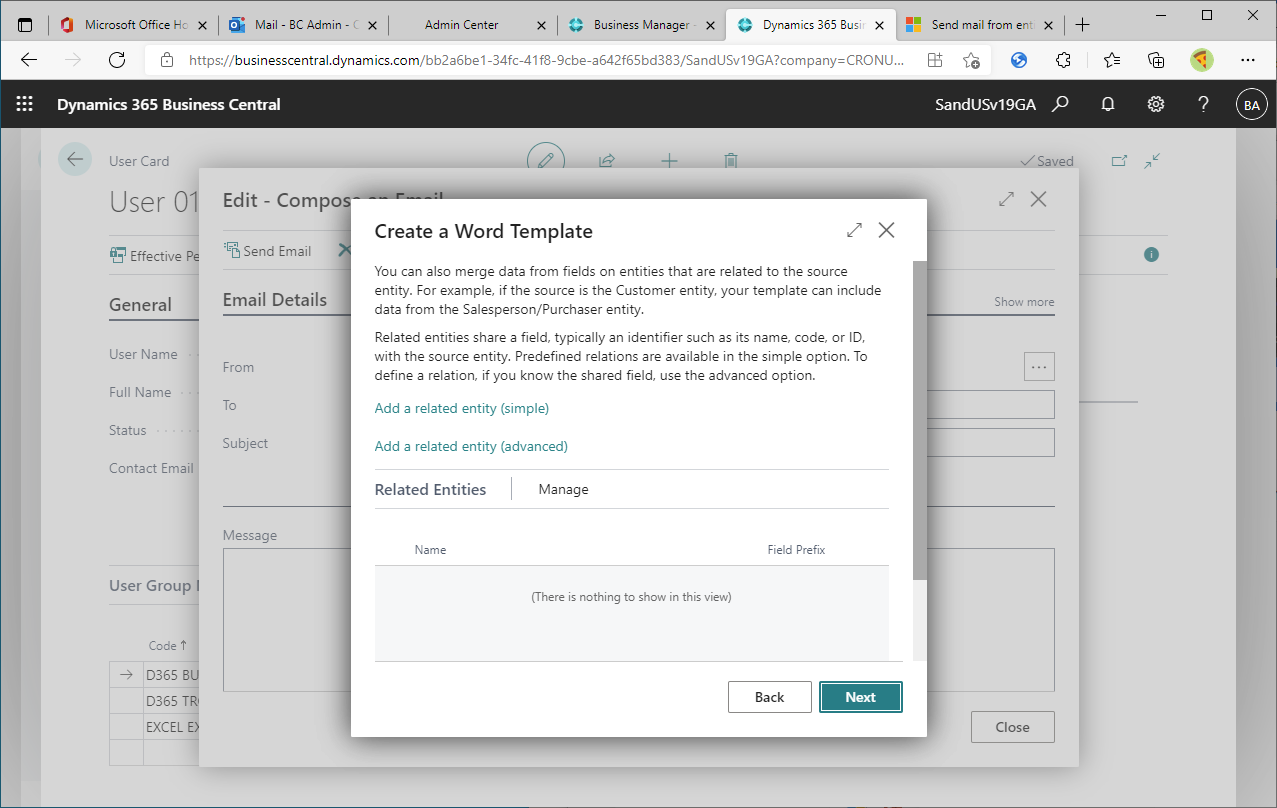Open the app launcher waffle menu
Viewport: 1277px width, 808px height.
point(25,104)
